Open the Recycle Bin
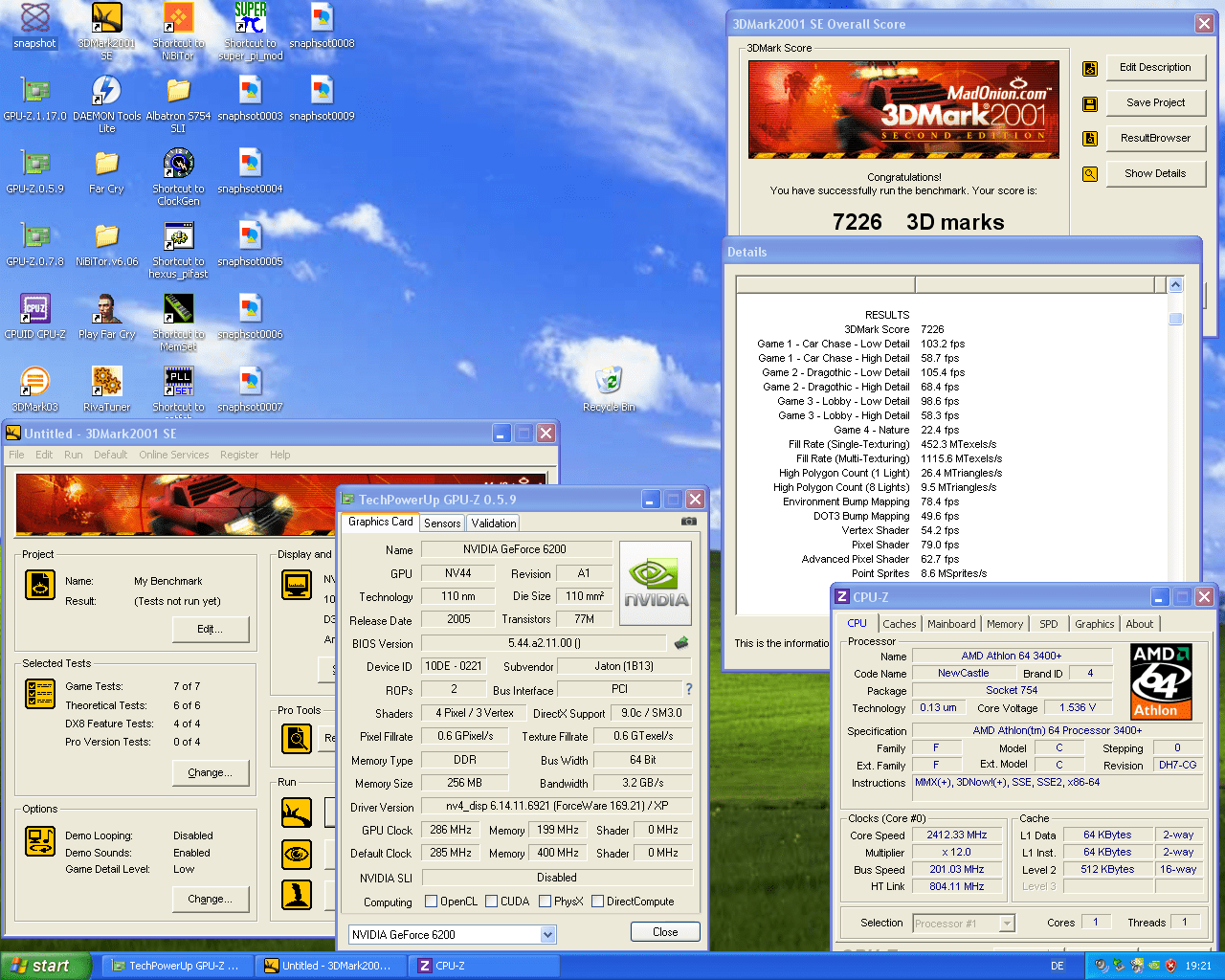 click(x=609, y=390)
